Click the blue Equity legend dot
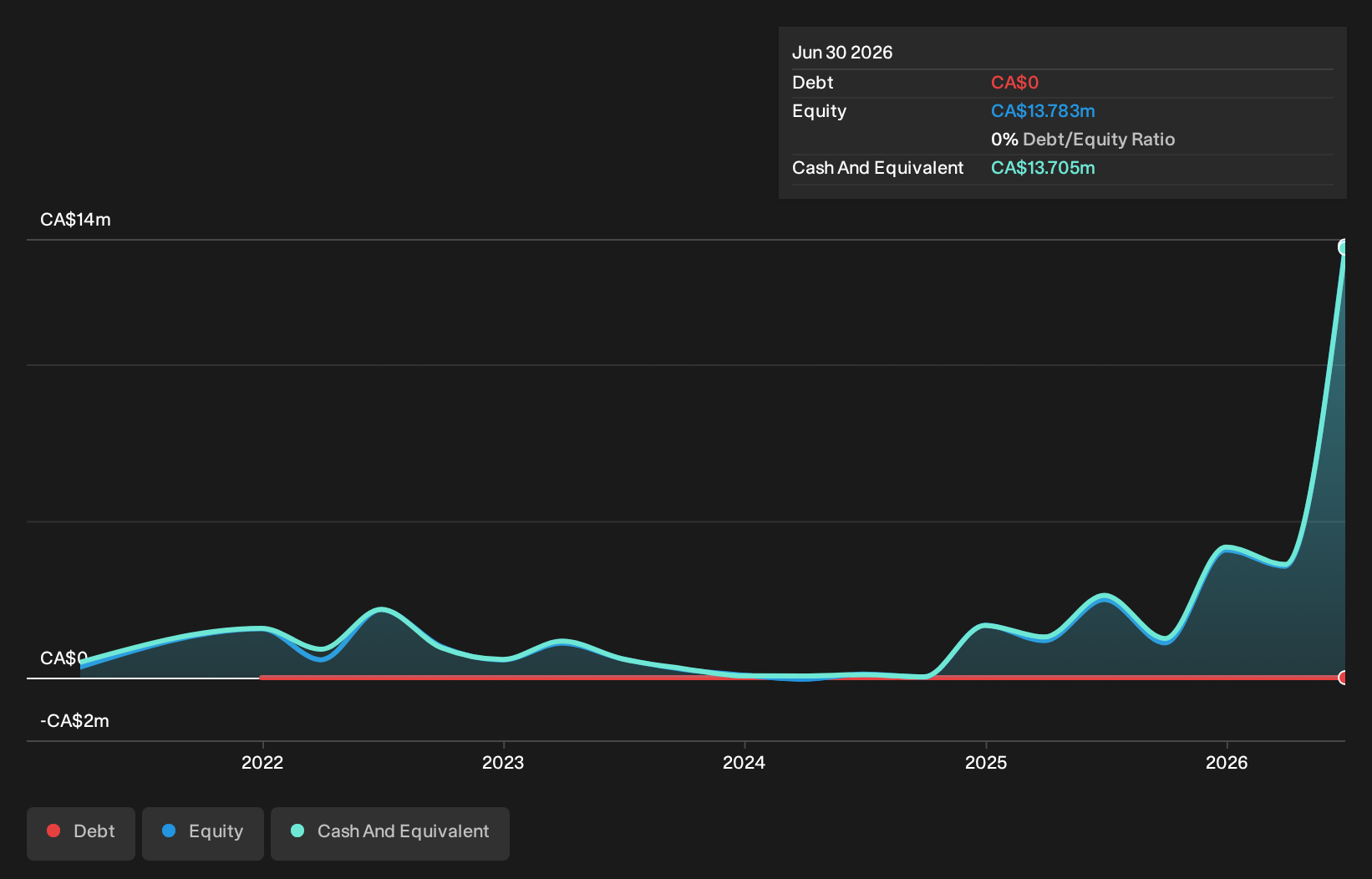This screenshot has height=879, width=1372. tap(169, 831)
